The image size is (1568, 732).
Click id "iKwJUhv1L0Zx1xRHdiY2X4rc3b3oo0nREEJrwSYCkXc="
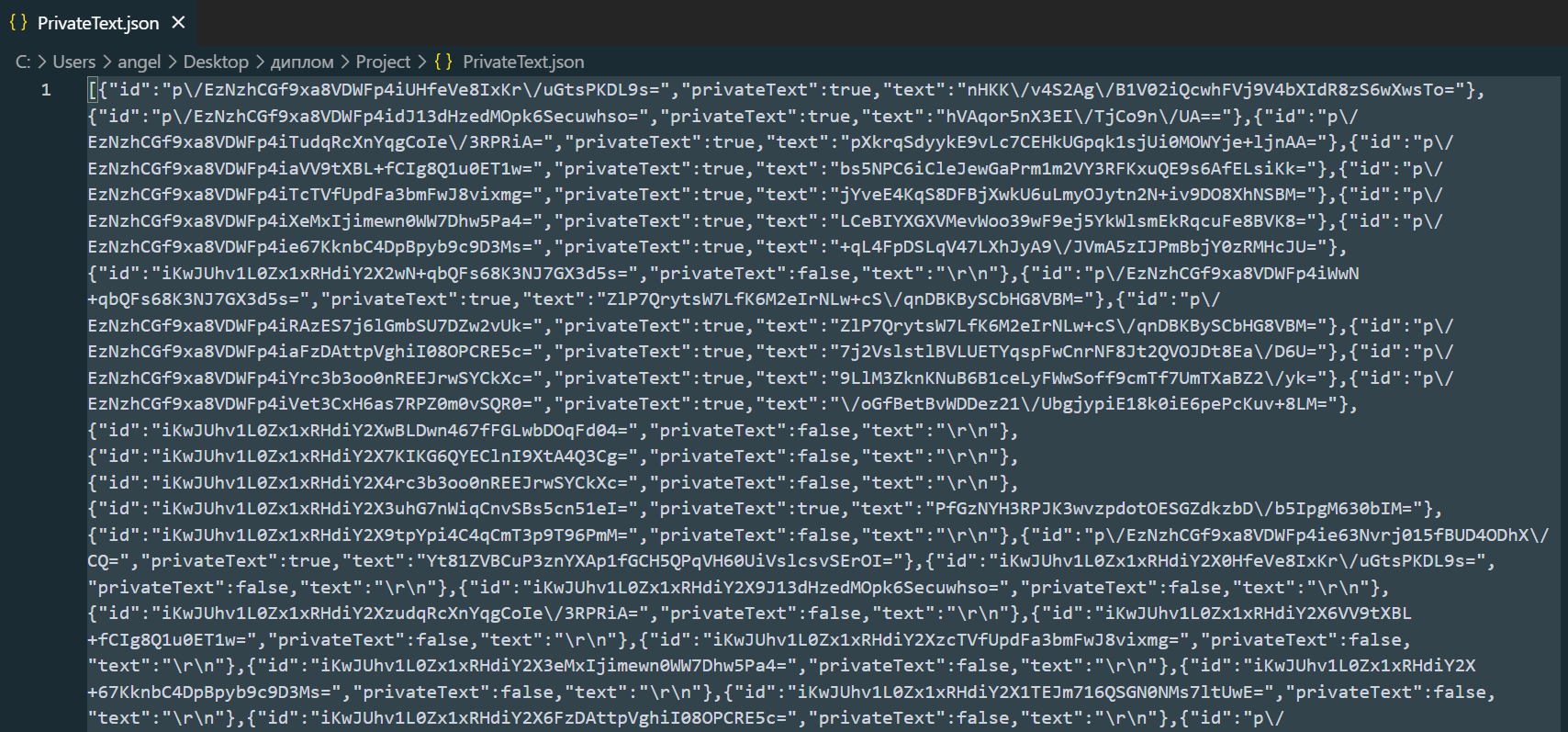pos(395,483)
